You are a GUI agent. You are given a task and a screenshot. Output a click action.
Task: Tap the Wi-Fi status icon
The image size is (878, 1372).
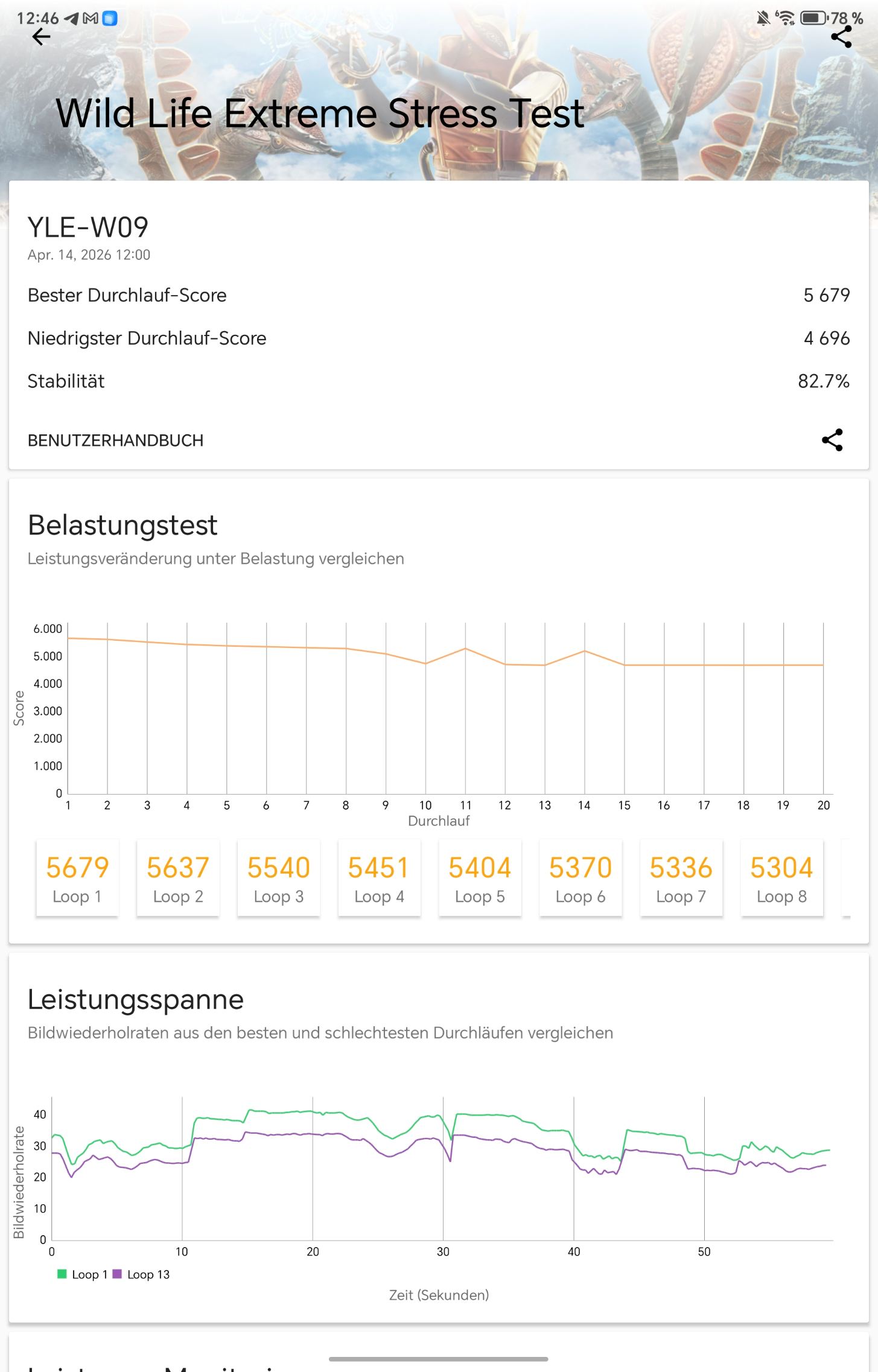tap(785, 18)
